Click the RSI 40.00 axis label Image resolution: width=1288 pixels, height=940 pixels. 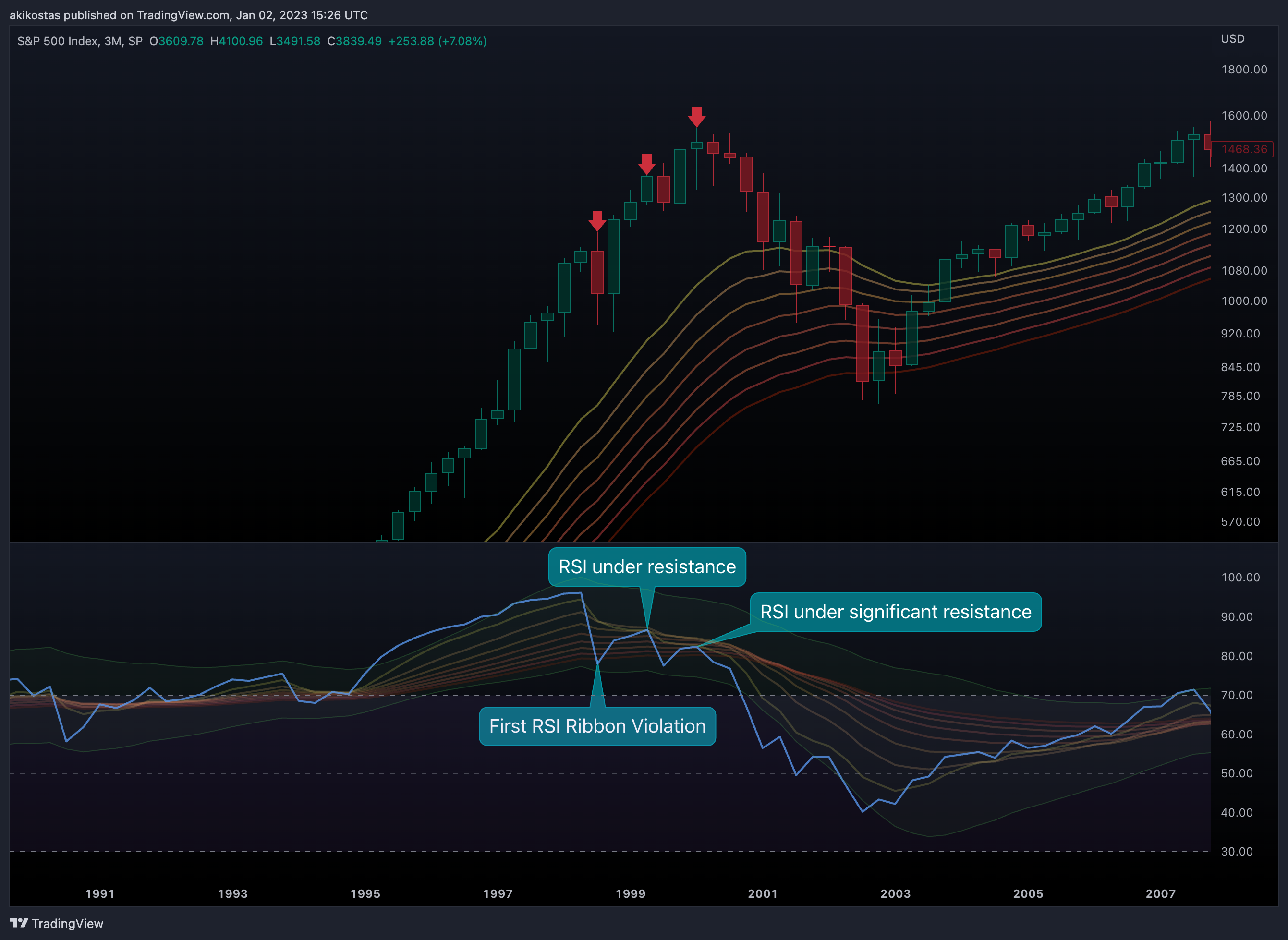coord(1237,813)
